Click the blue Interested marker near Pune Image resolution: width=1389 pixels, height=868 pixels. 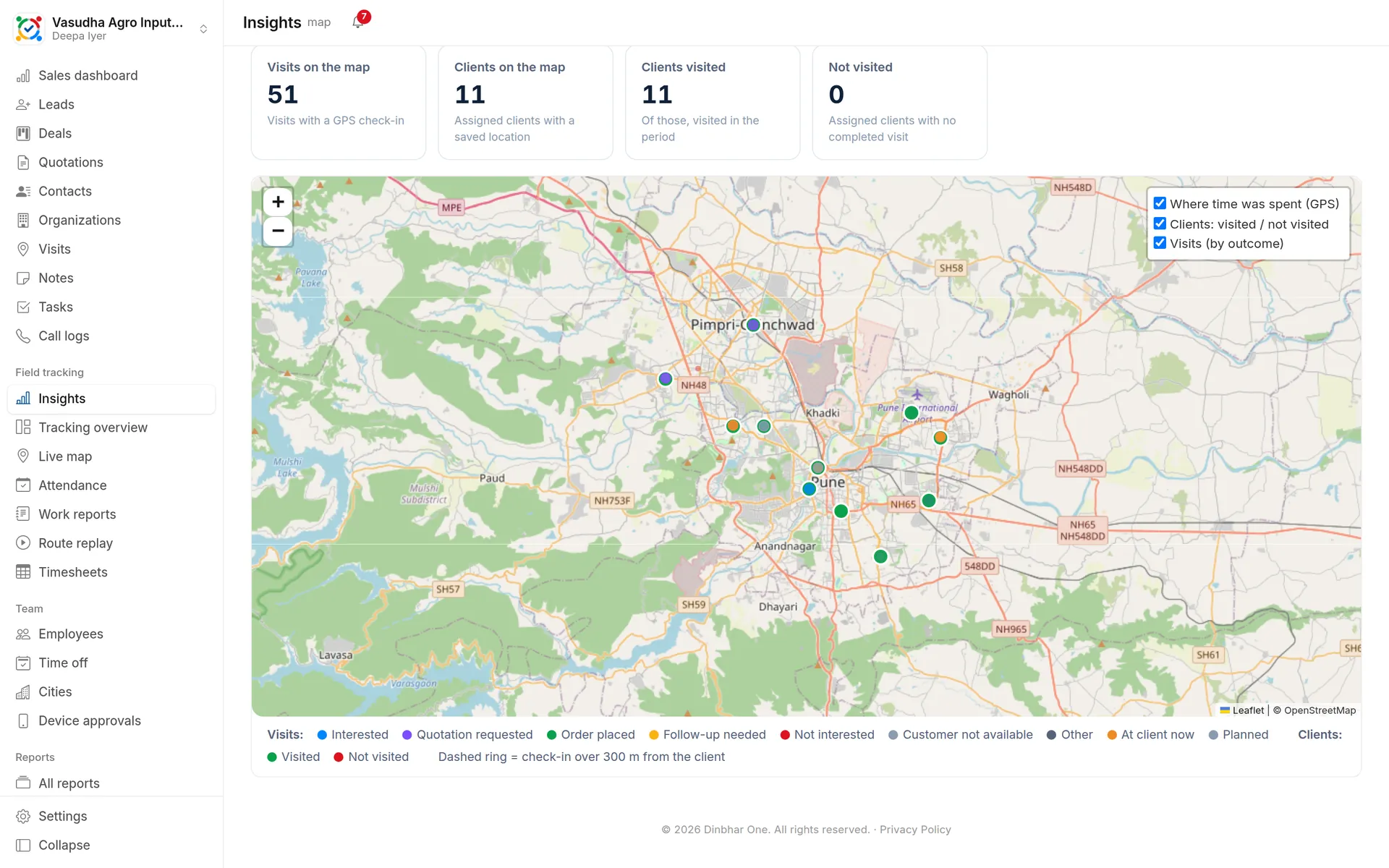click(810, 489)
